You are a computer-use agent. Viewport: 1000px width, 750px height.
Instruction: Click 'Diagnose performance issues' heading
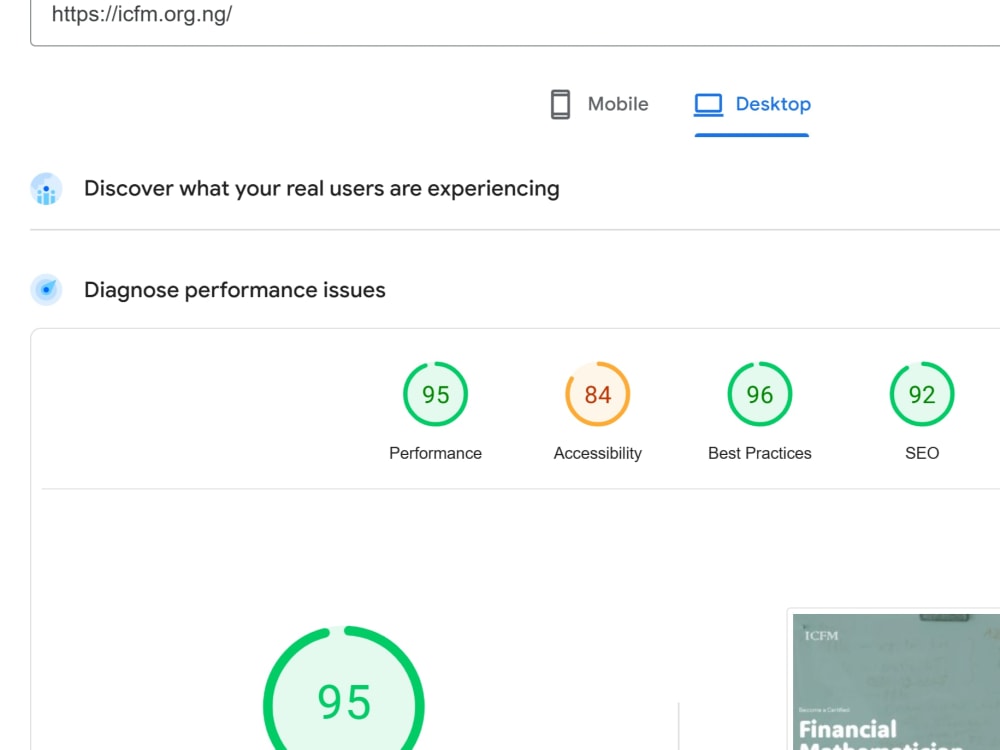235,290
